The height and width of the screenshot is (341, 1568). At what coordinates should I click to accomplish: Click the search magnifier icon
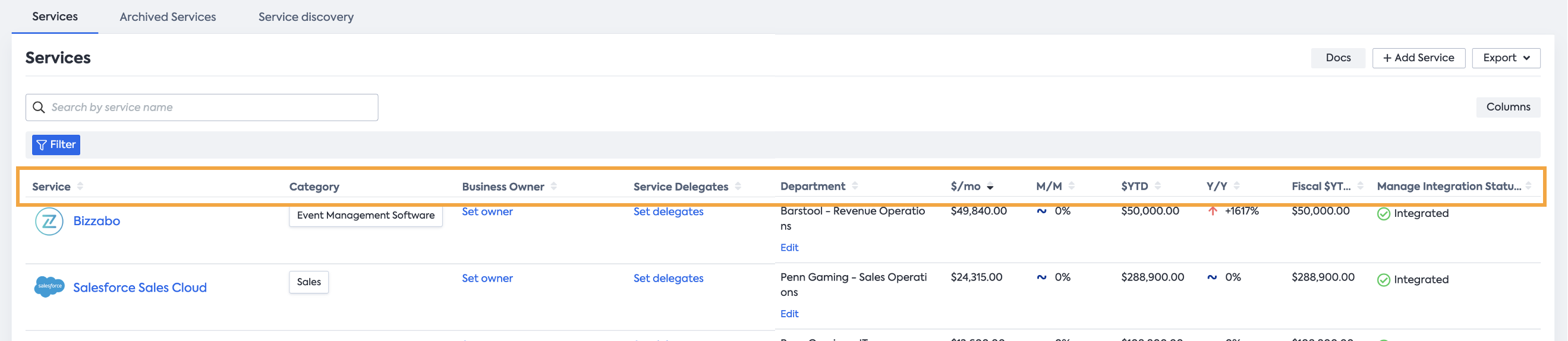[x=39, y=108]
